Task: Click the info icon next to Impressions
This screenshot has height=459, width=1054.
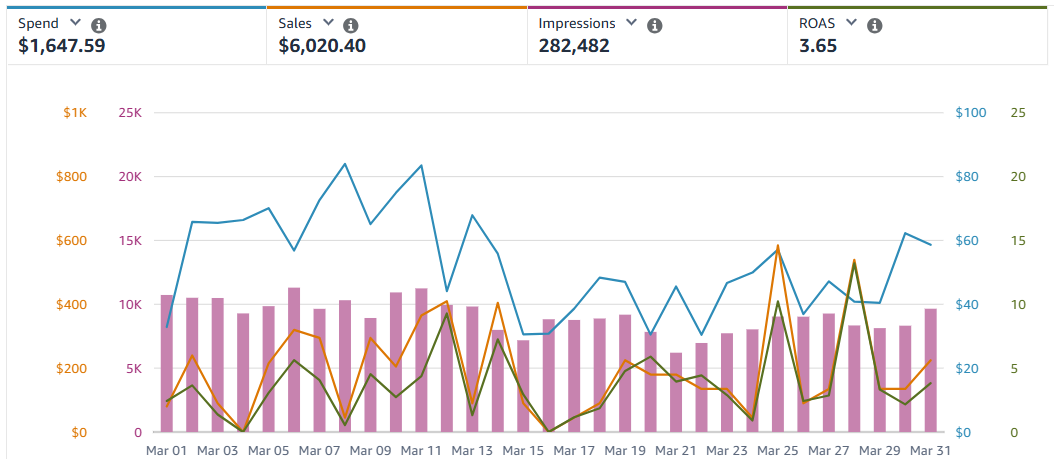Action: pos(654,24)
